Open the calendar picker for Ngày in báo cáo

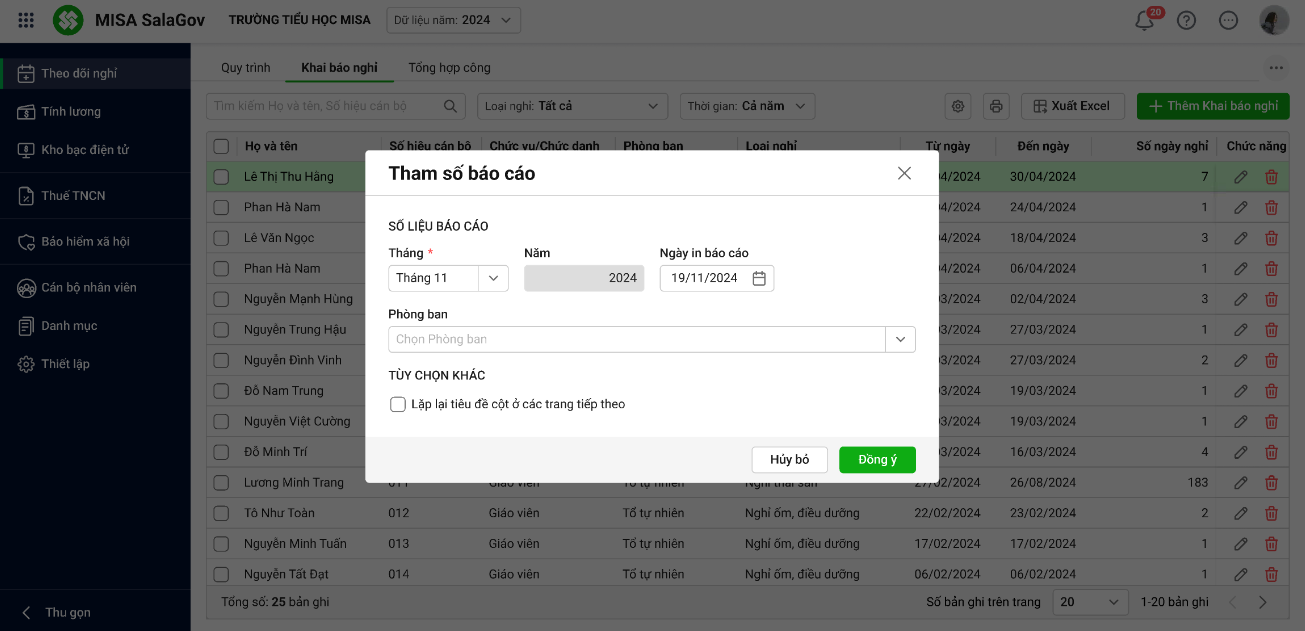(759, 278)
